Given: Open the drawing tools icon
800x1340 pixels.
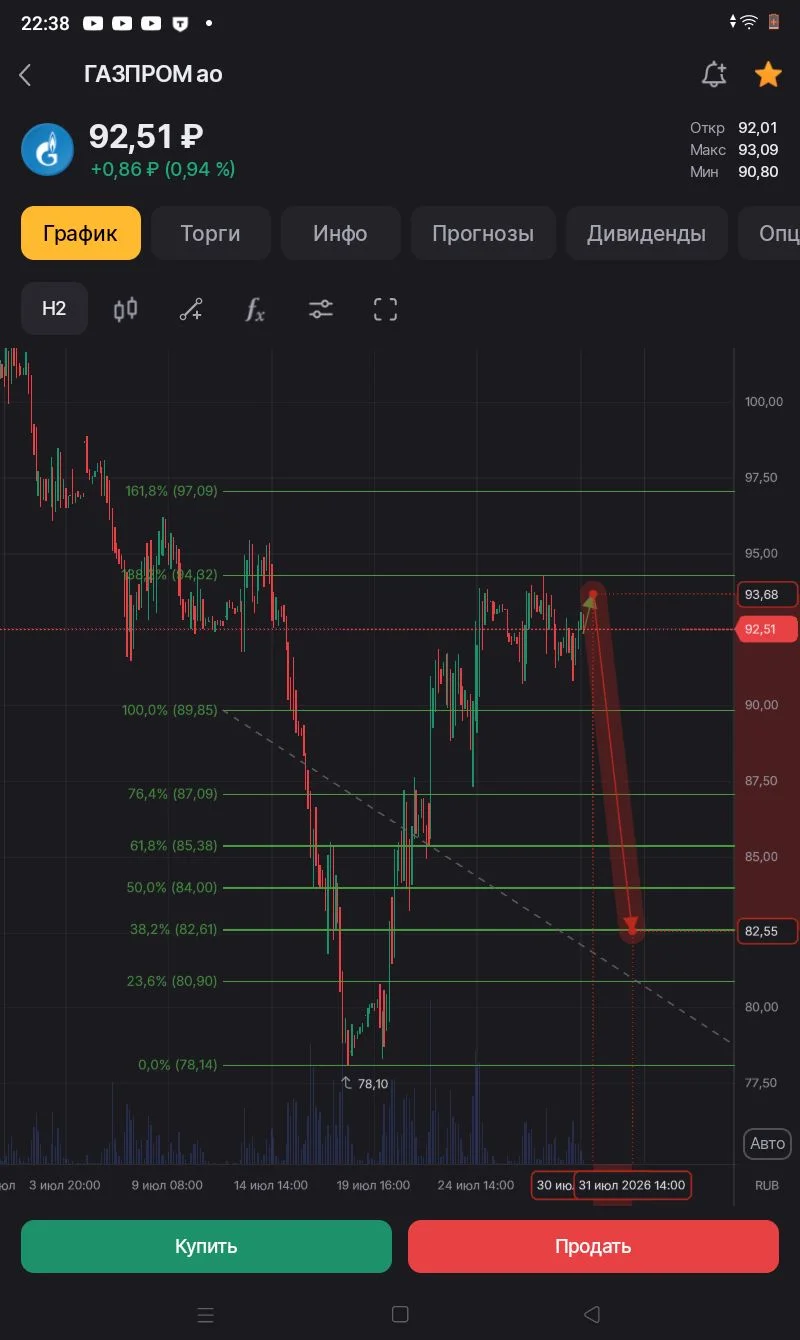Looking at the screenshot, I should pyautogui.click(x=191, y=309).
